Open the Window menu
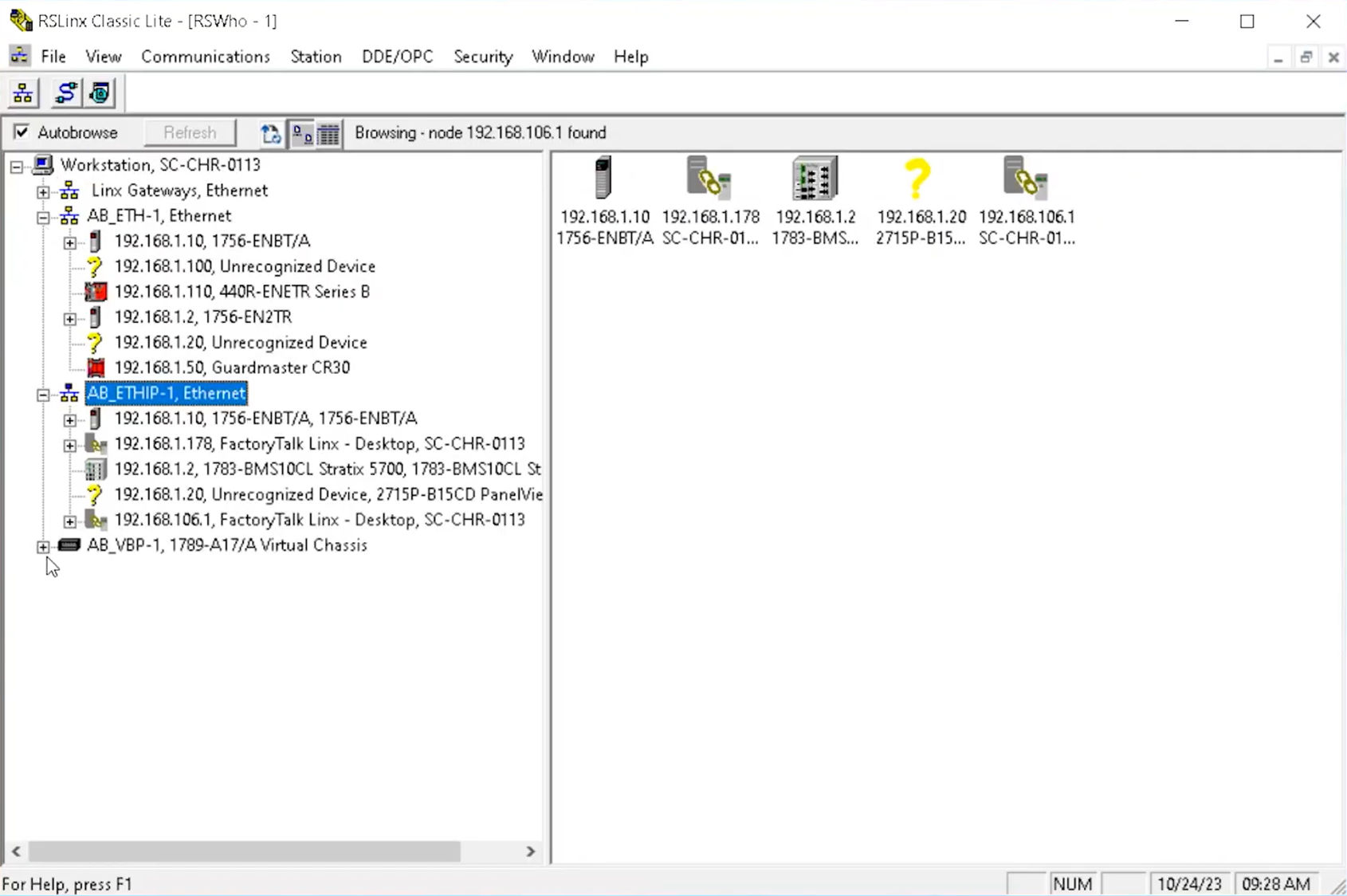Screen dimensions: 1347x896 563,57
